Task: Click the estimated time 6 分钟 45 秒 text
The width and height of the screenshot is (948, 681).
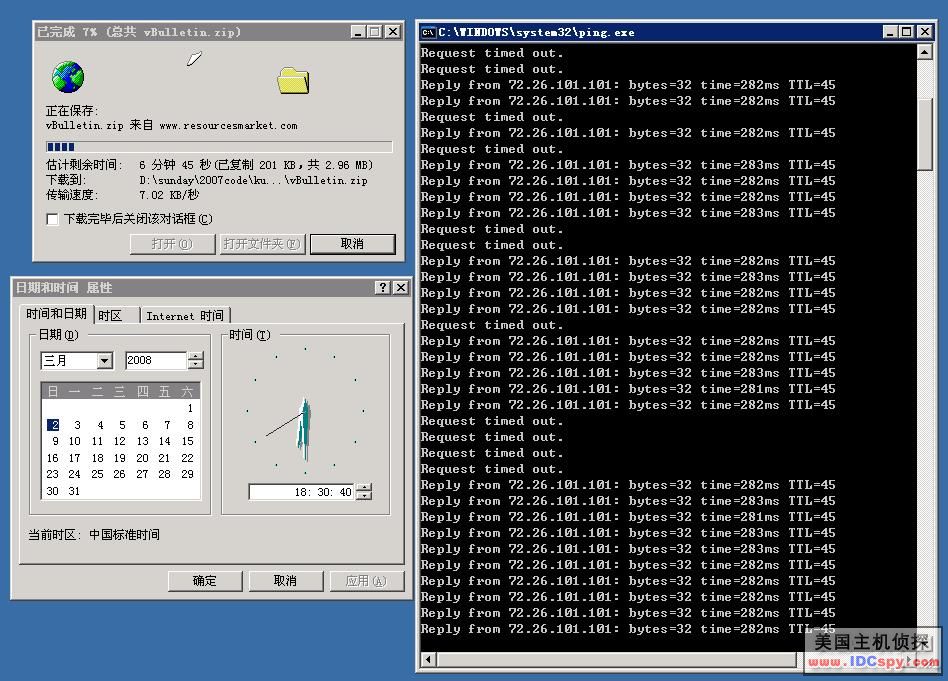Action: (175, 165)
